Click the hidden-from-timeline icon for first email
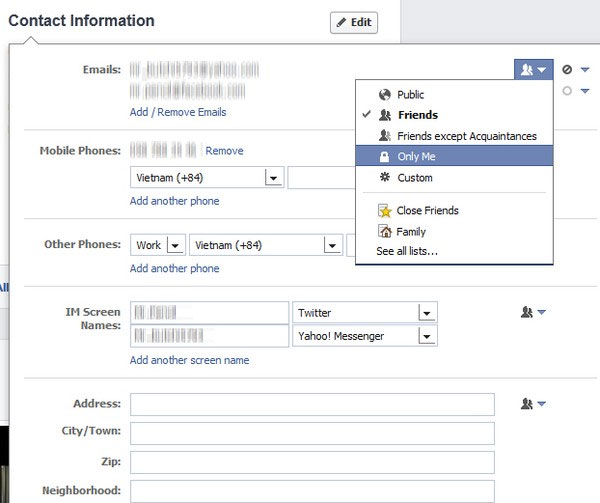This screenshot has width=600, height=503. 567,70
